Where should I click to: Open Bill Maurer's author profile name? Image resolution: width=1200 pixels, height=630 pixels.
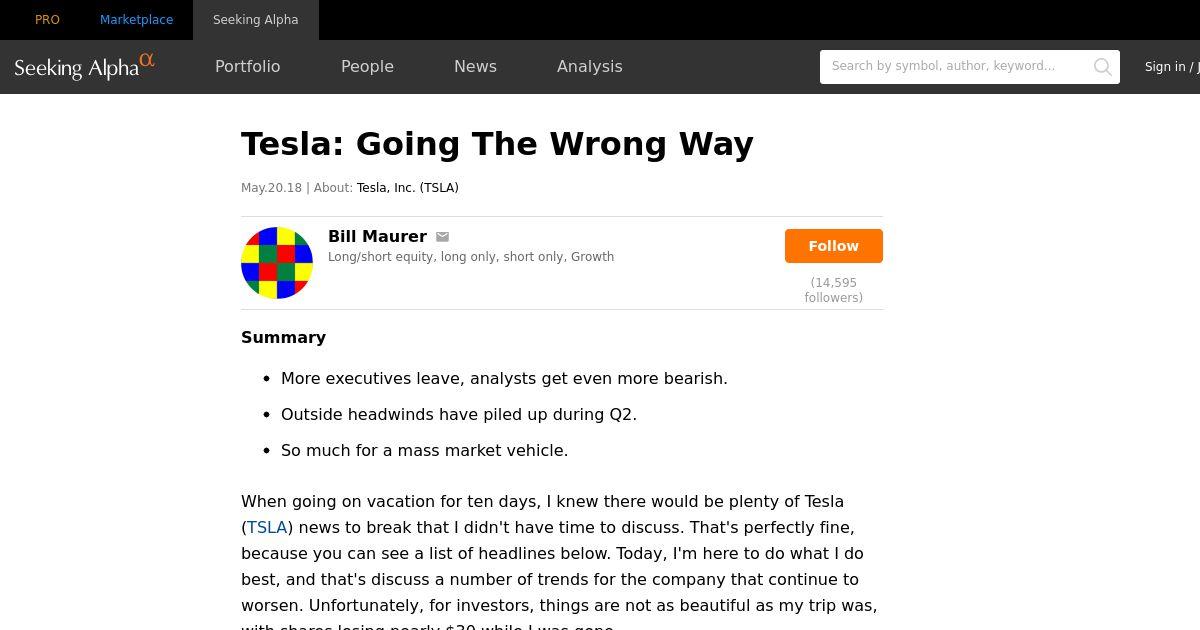point(377,237)
